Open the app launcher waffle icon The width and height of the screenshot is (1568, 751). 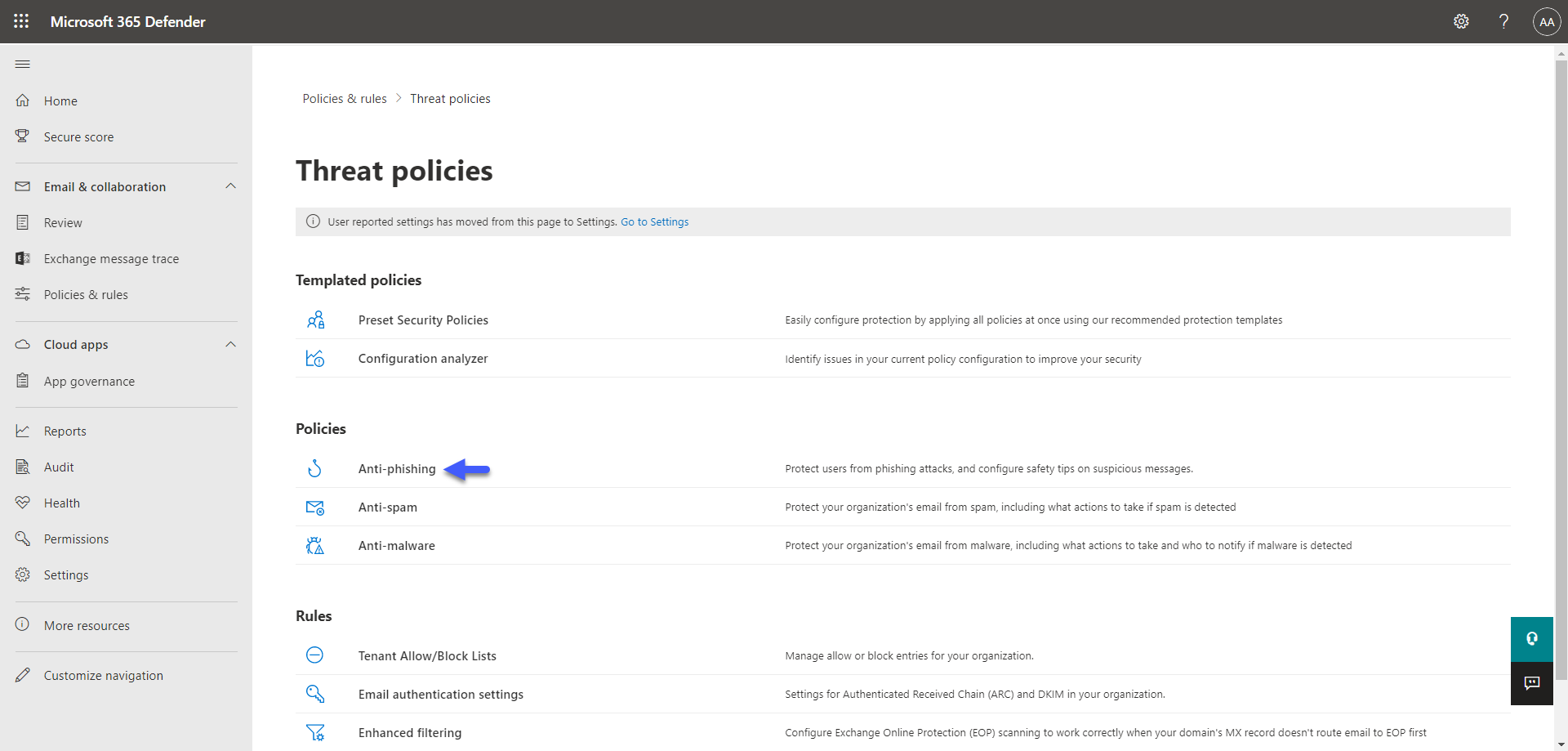pos(21,21)
